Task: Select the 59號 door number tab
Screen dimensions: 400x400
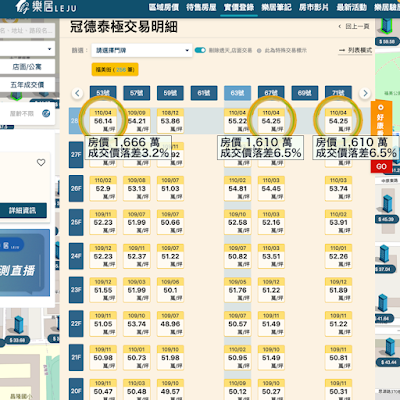Action: (x=170, y=93)
